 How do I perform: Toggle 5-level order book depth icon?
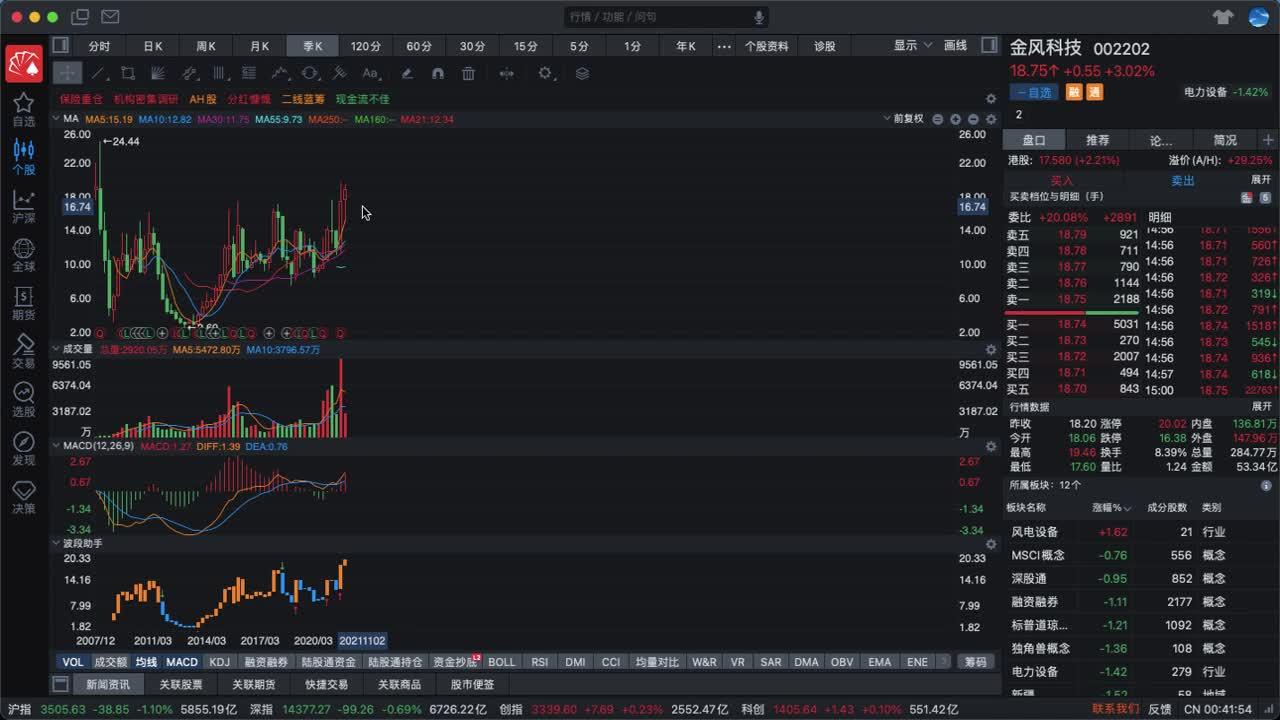tap(1265, 198)
